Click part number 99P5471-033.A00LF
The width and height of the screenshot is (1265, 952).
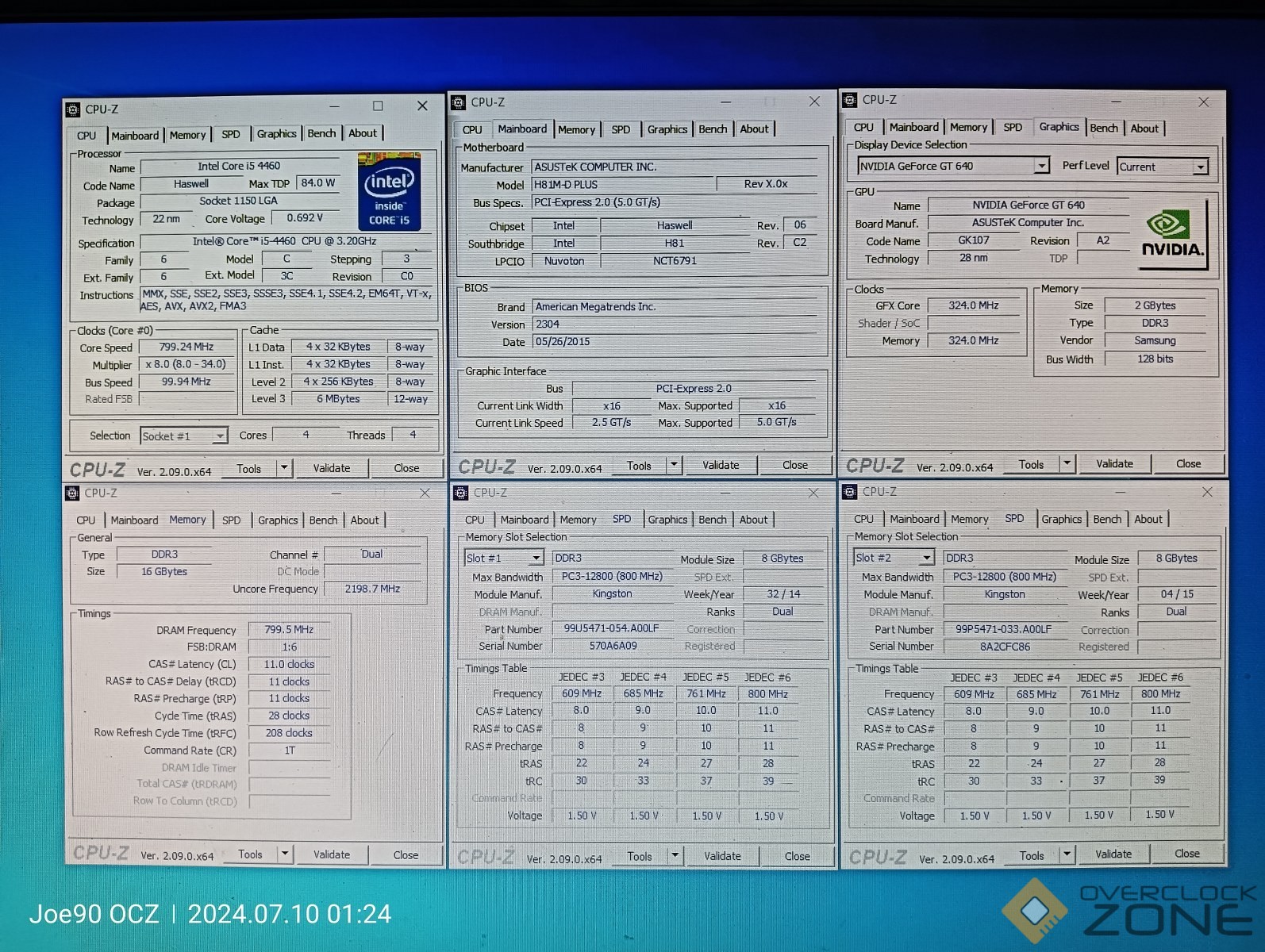(1004, 629)
